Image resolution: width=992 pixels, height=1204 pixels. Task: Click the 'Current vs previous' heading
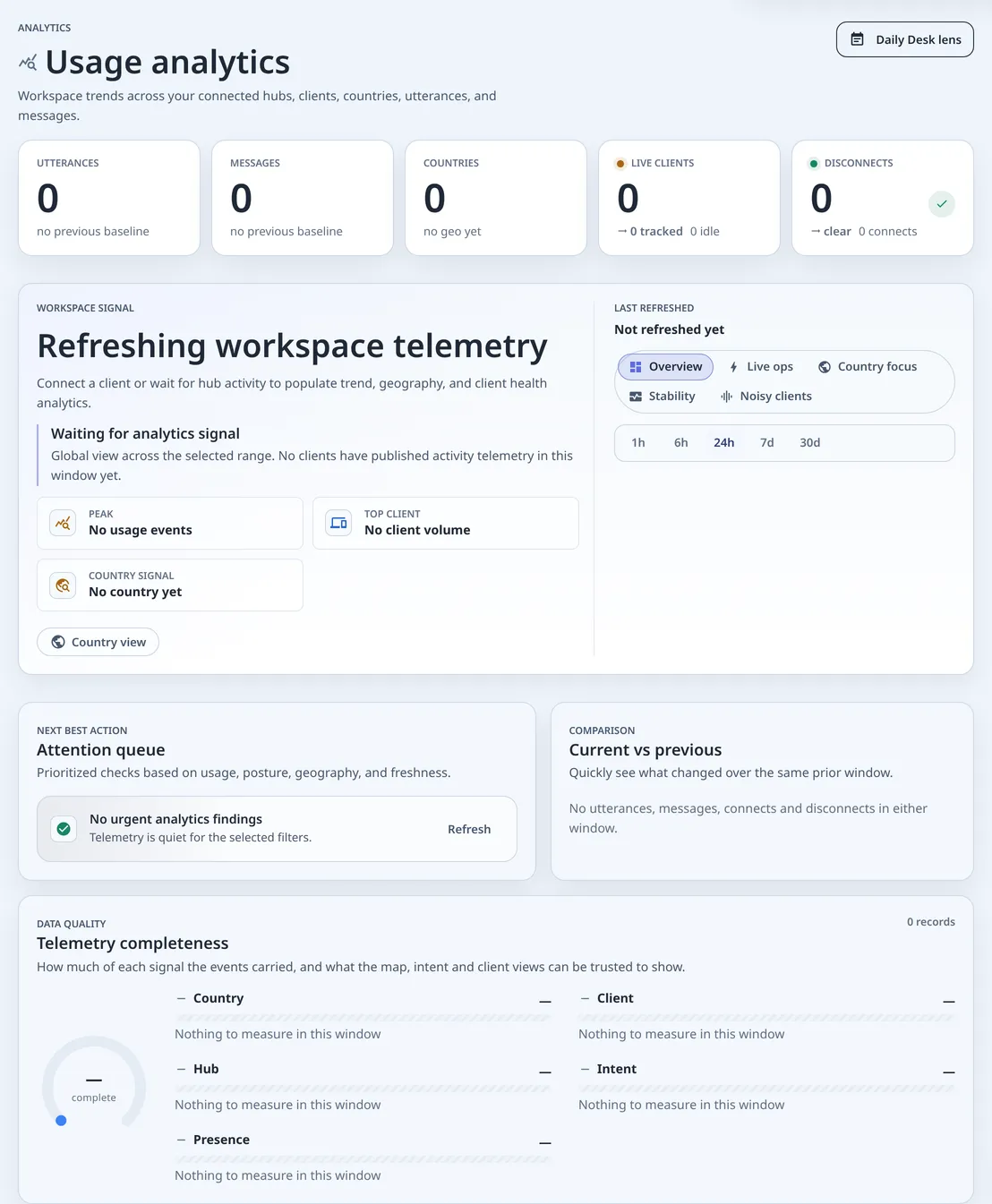pos(646,750)
